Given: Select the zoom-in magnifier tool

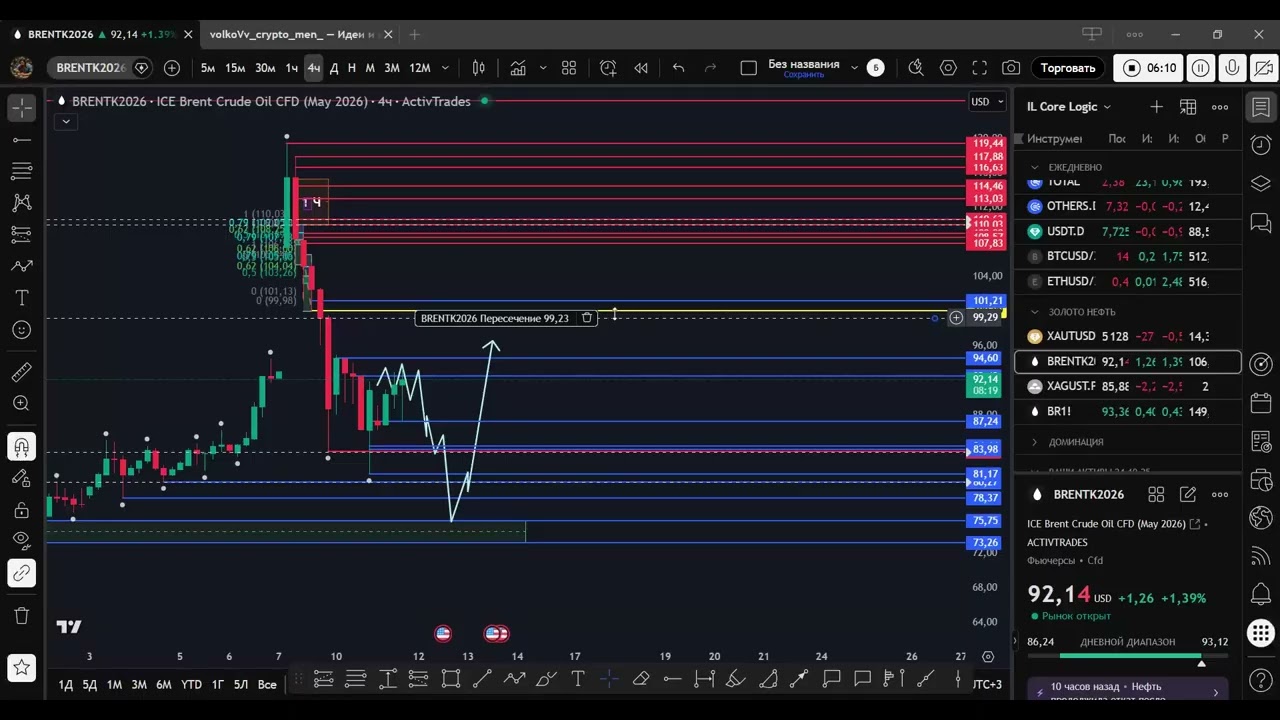Looking at the screenshot, I should click(21, 404).
